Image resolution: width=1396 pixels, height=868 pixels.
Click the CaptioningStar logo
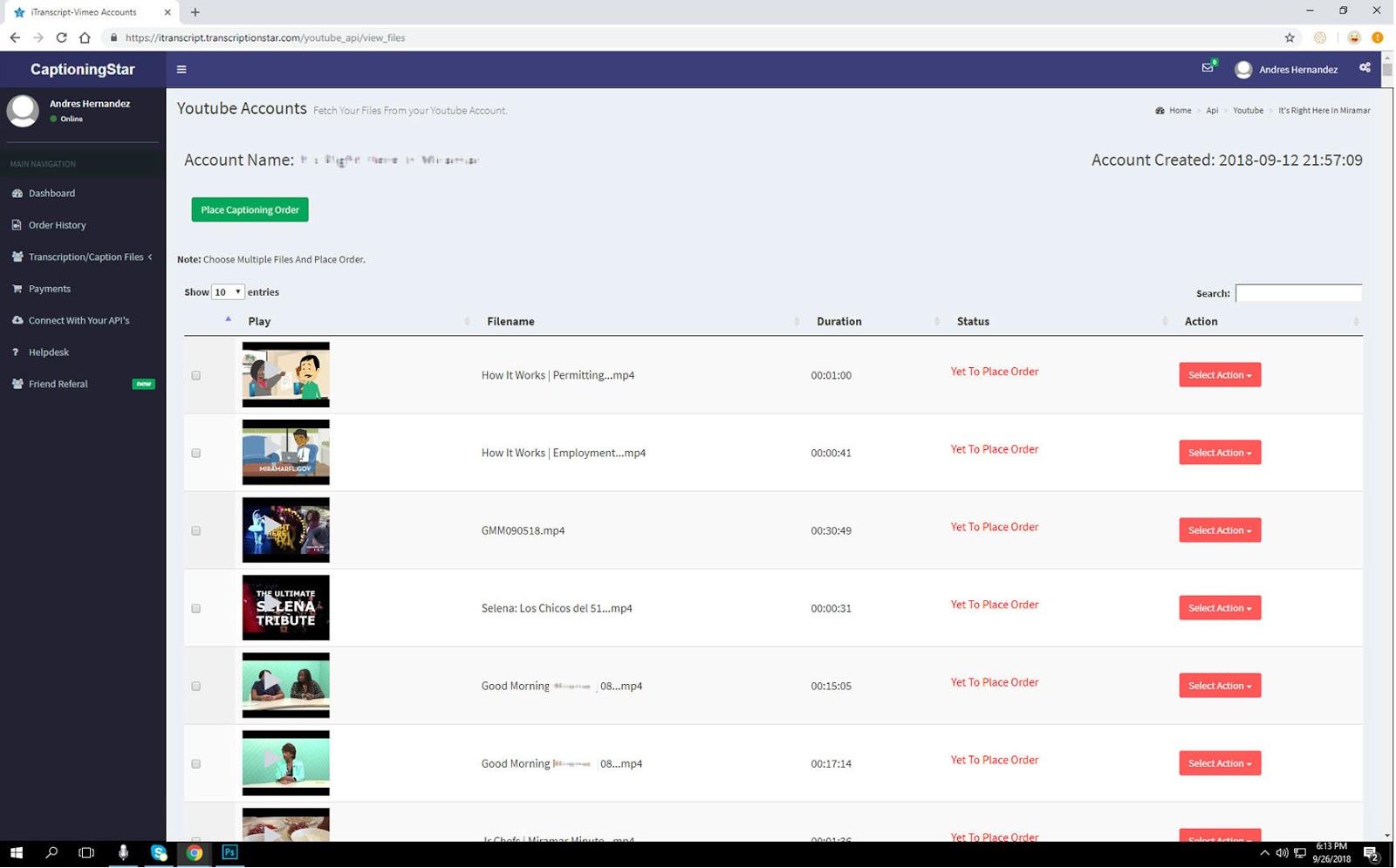tap(83, 70)
